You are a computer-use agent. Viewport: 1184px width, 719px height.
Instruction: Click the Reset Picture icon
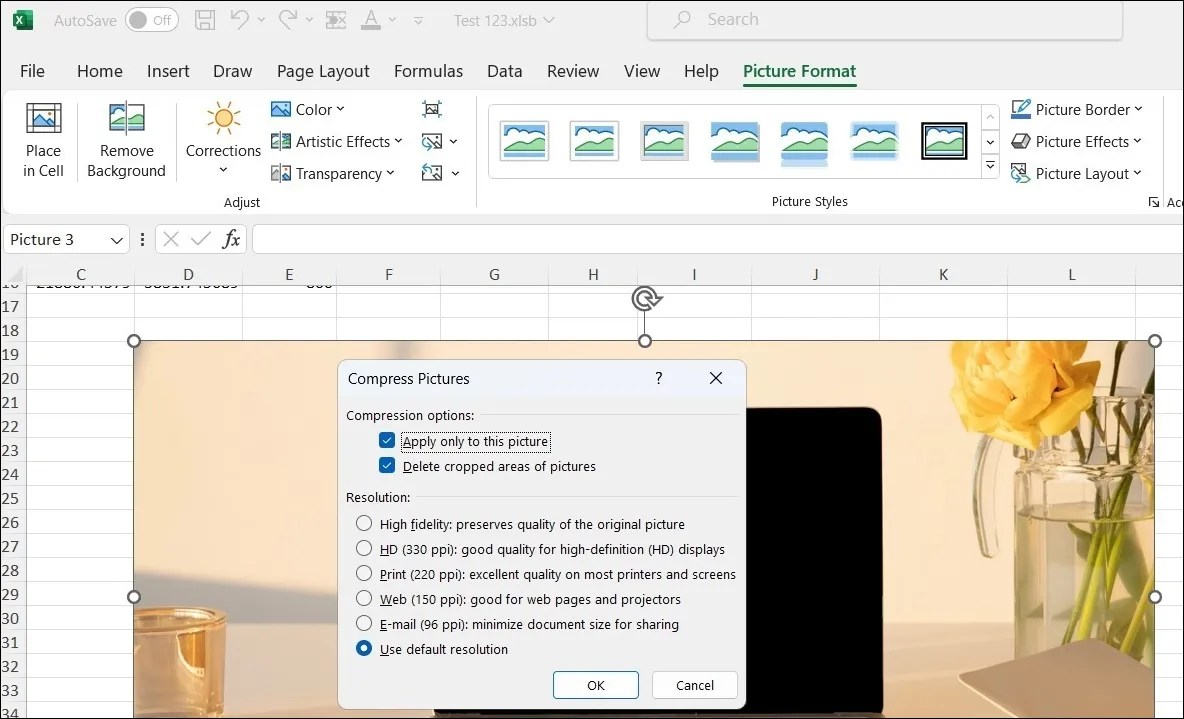pyautogui.click(x=431, y=173)
